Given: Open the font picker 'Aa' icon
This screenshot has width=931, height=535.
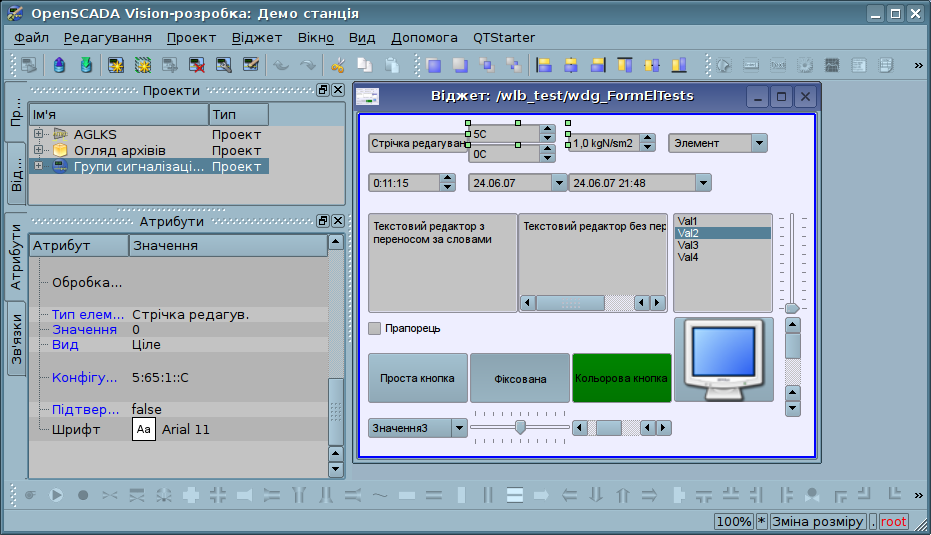Looking at the screenshot, I should pyautogui.click(x=144, y=429).
